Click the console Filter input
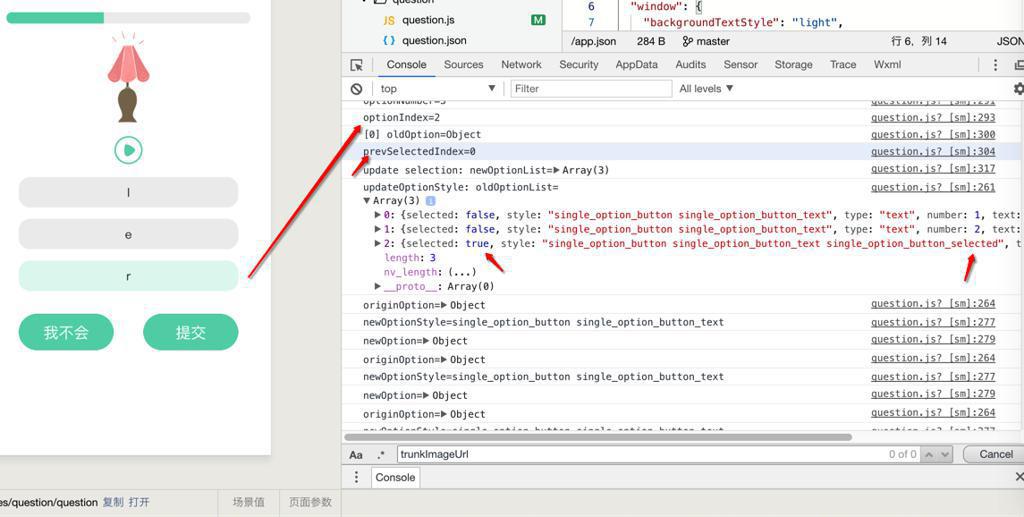This screenshot has height=517, width=1024. [591, 89]
